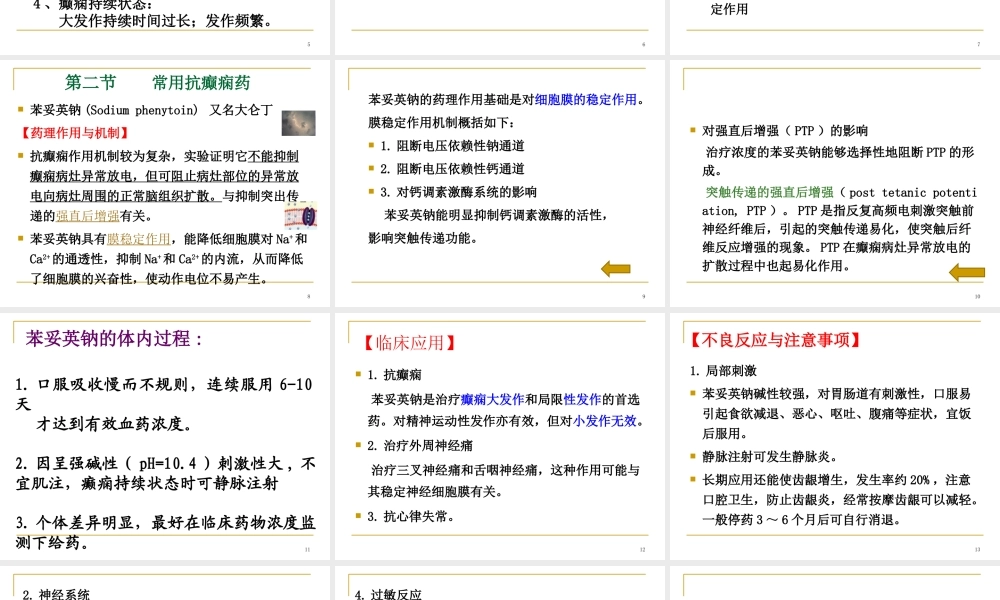This screenshot has height=600, width=1000.
Task: Click the underlined link 癫痫大发作
Action: [492, 398]
